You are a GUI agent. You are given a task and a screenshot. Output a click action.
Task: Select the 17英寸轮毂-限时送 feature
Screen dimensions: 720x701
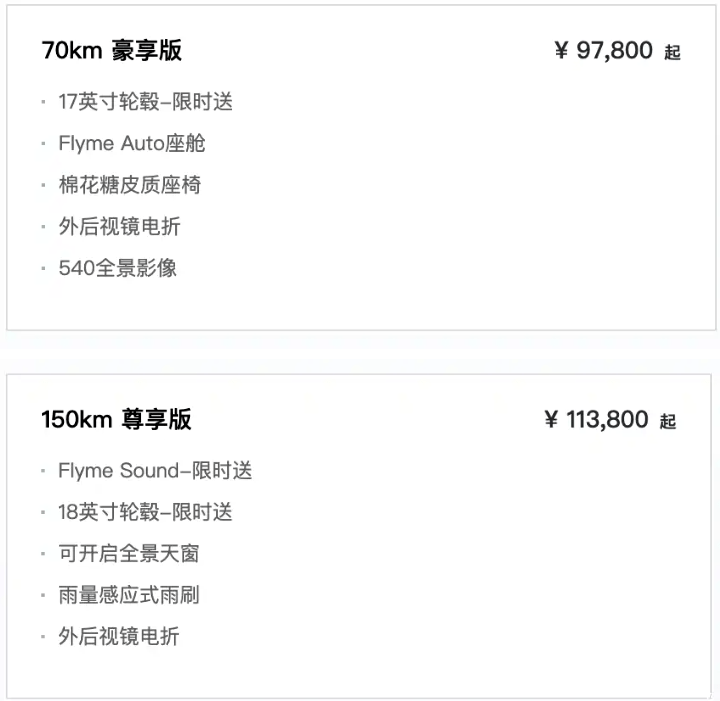click(x=145, y=101)
